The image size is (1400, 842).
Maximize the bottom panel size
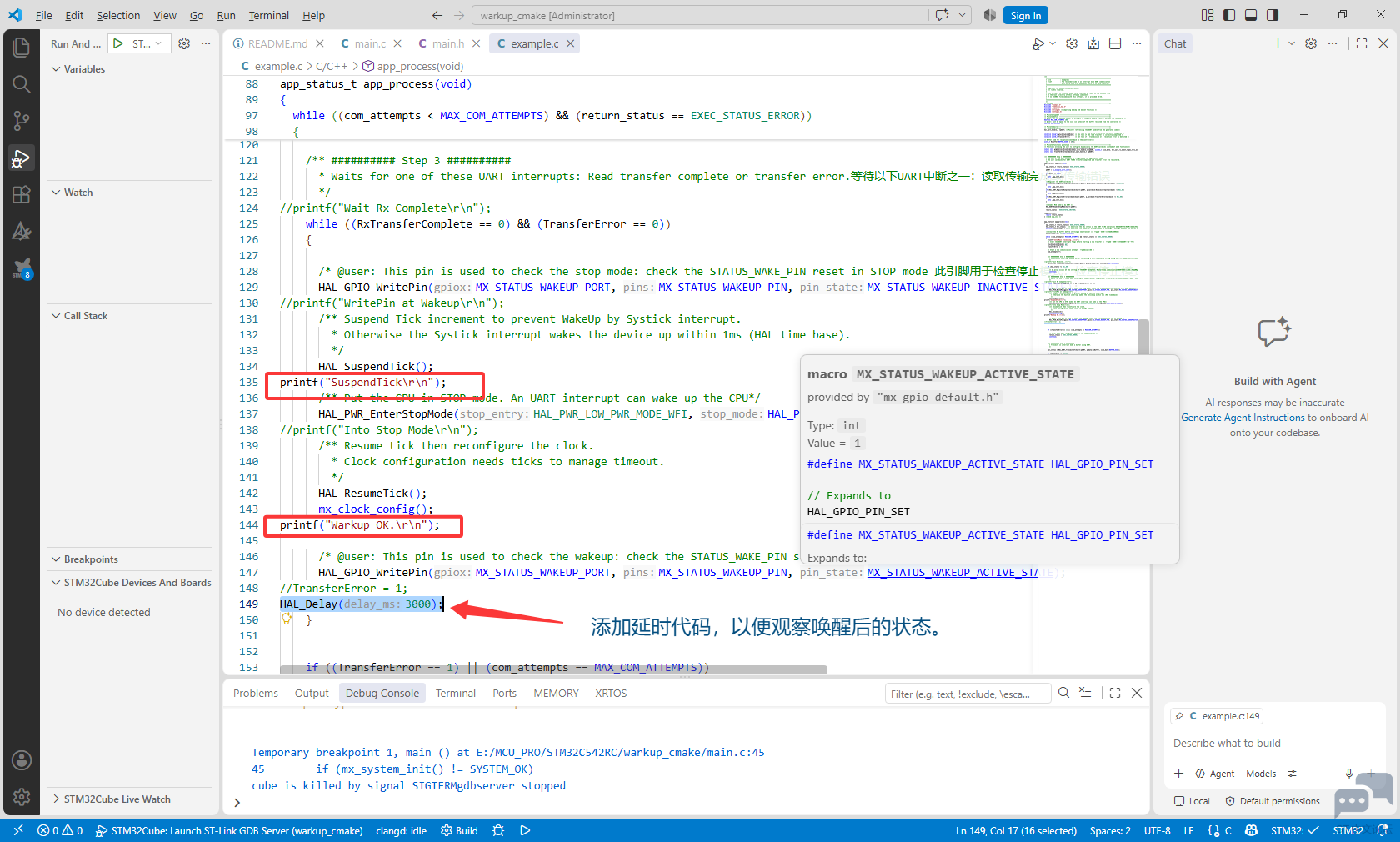(x=1115, y=693)
